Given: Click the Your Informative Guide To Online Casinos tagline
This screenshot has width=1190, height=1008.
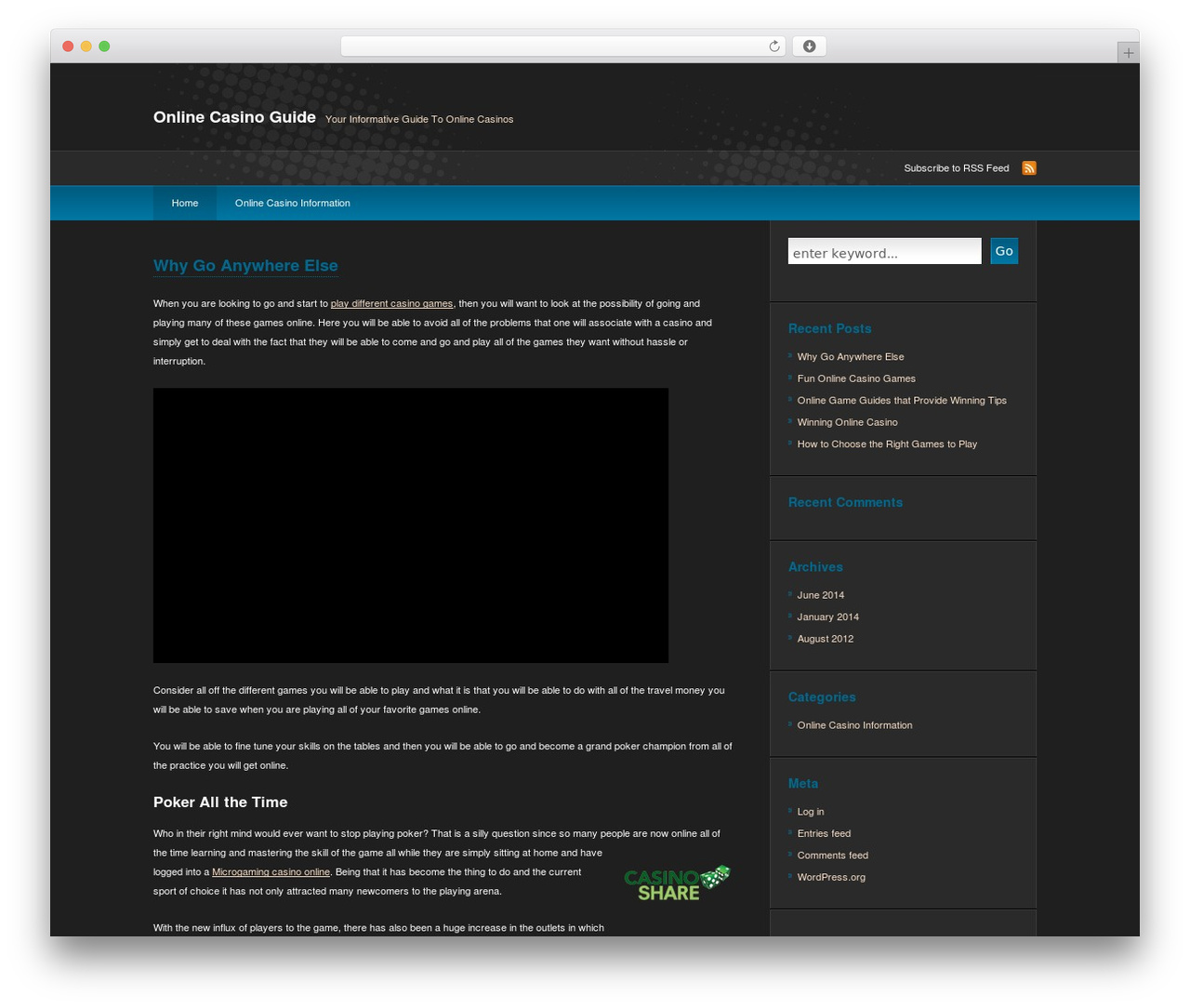Looking at the screenshot, I should [419, 119].
